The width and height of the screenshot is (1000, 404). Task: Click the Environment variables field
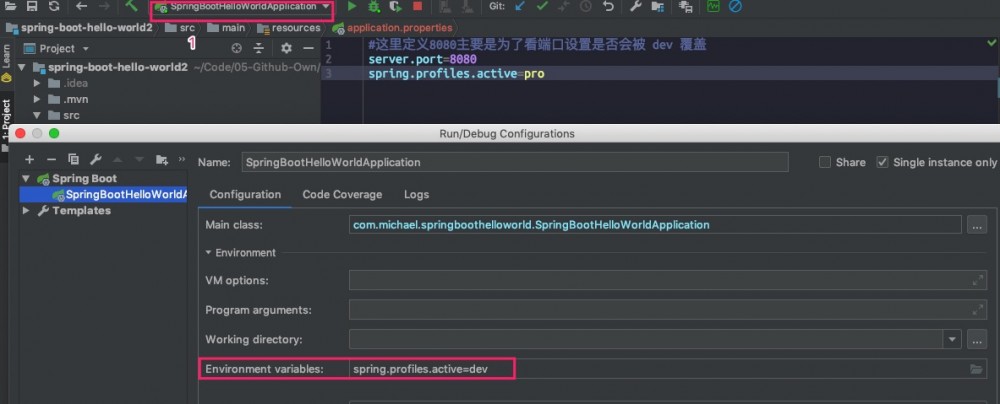[668, 369]
